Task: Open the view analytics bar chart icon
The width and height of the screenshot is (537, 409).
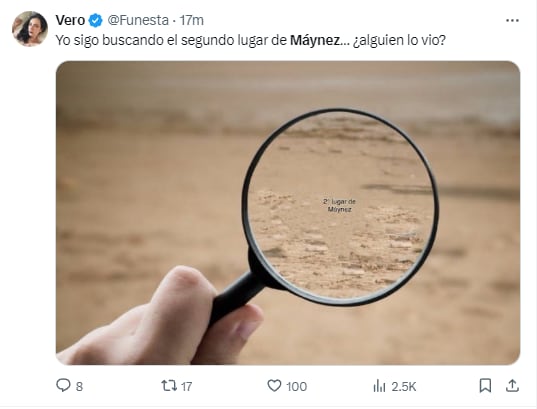Action: click(379, 386)
